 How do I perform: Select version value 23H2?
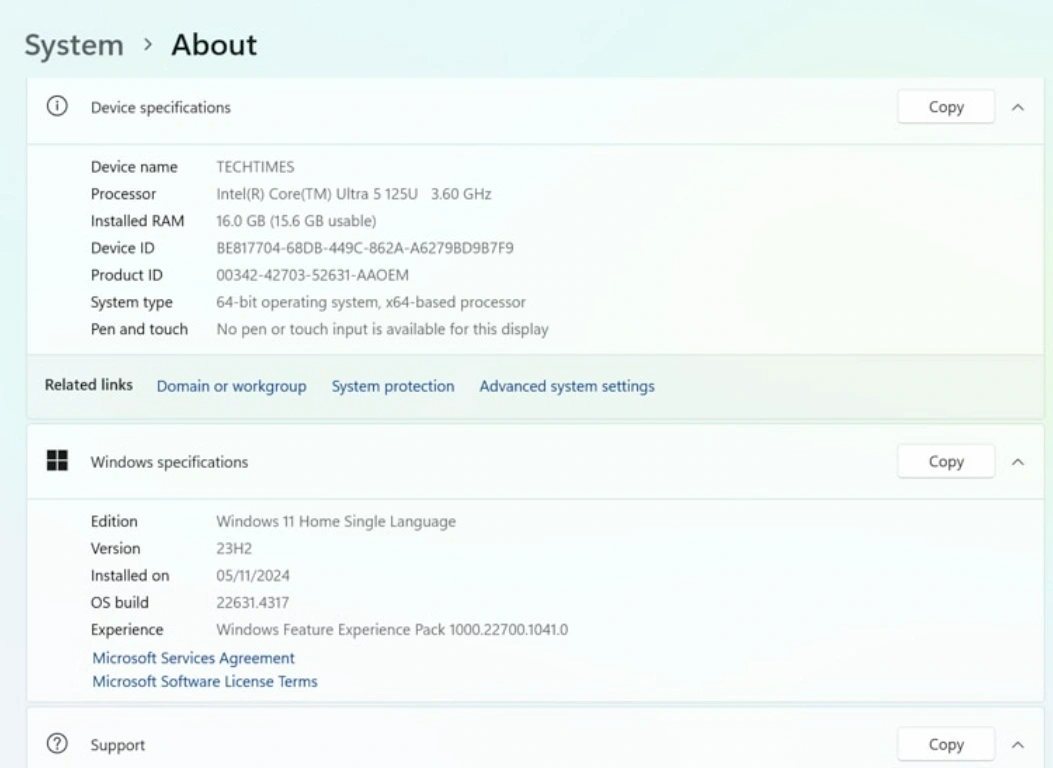234,548
